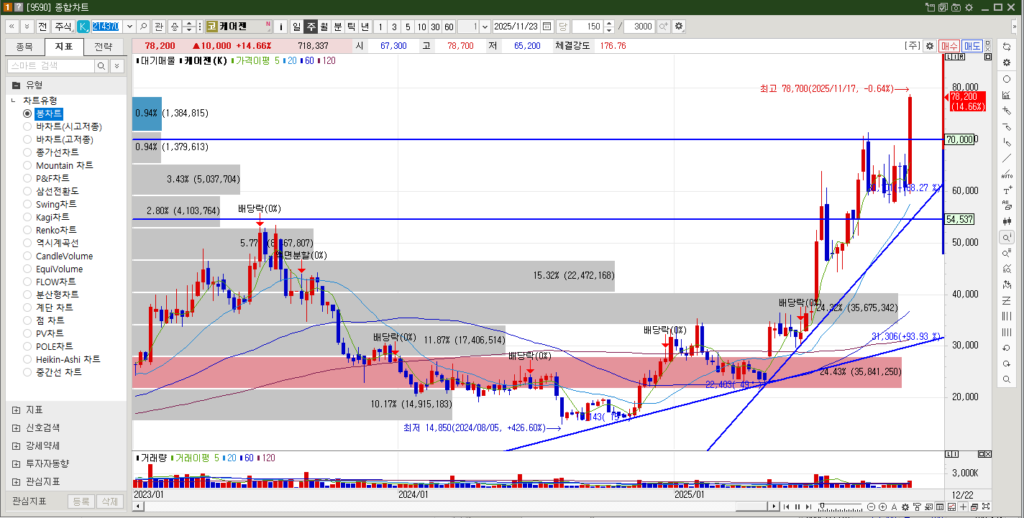Screen dimensions: 1024x518
Task: Click the stock search magnifier icon
Action: tap(144, 25)
